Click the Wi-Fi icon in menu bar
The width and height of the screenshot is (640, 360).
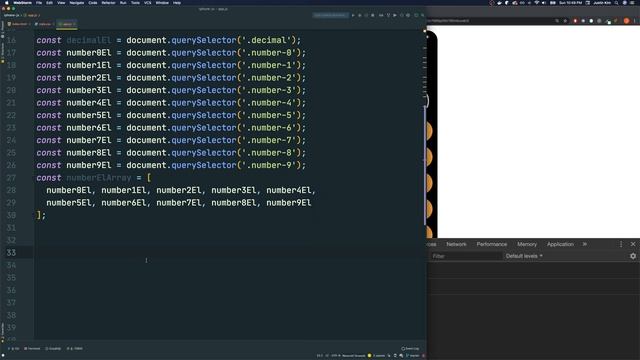coord(537,2)
